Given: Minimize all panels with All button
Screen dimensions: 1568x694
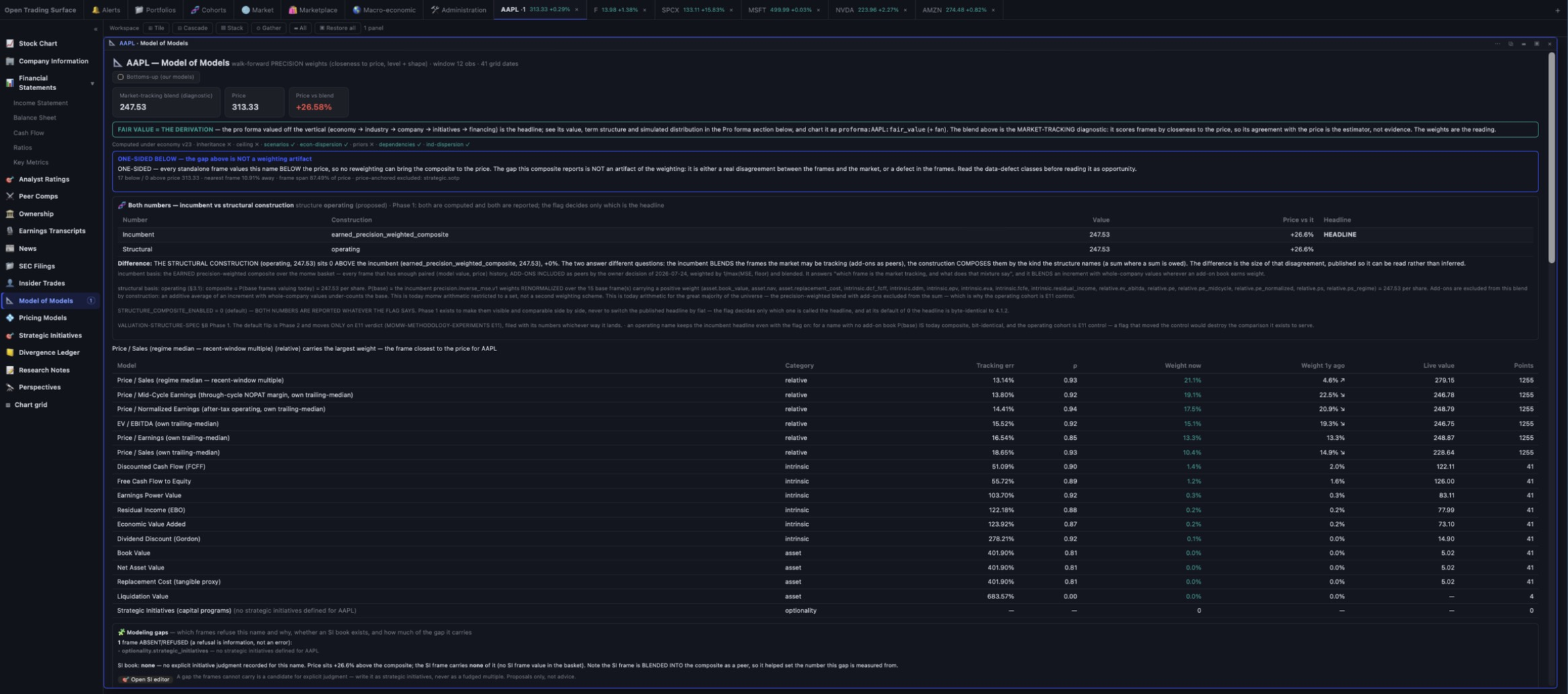Looking at the screenshot, I should pos(300,28).
